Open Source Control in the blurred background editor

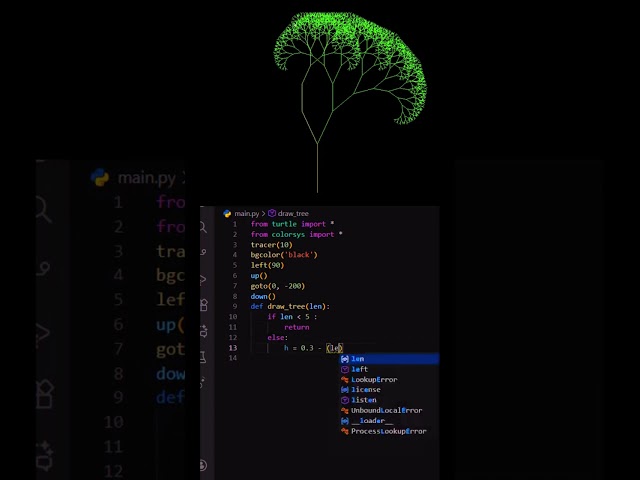(x=43, y=268)
